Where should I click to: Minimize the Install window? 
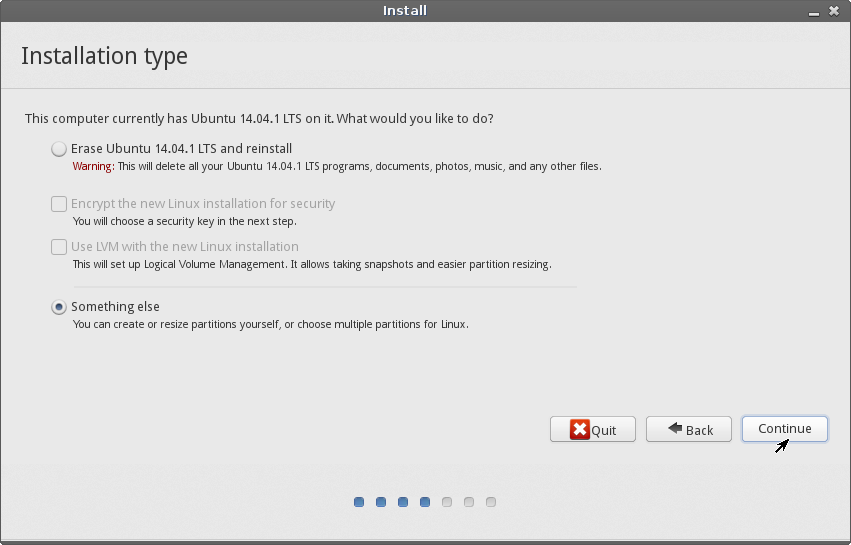814,12
